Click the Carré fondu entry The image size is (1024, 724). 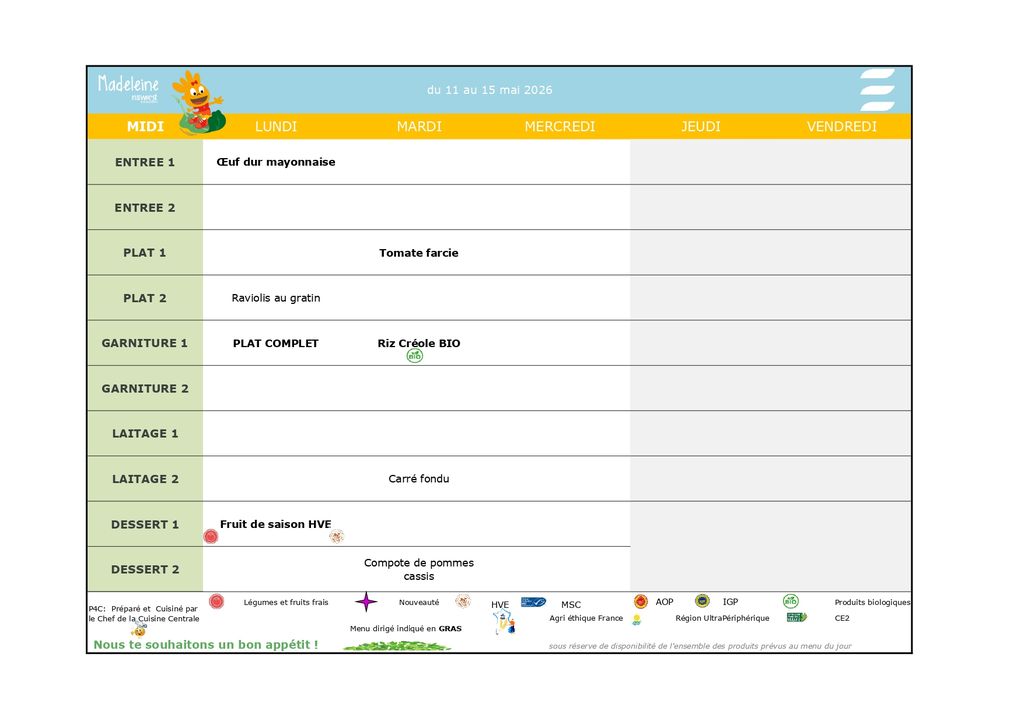pyautogui.click(x=419, y=479)
